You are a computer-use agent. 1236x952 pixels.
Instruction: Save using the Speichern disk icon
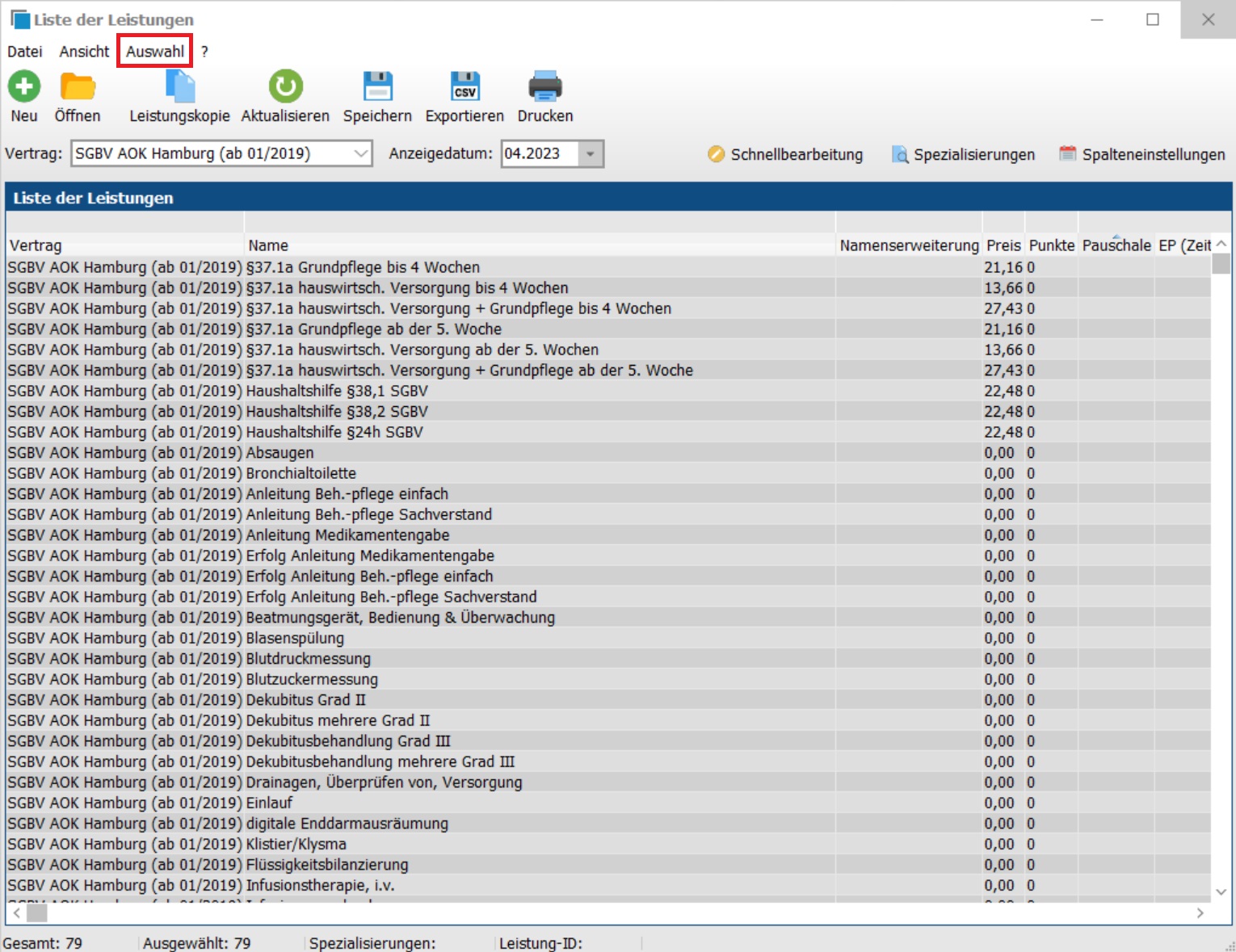point(377,86)
